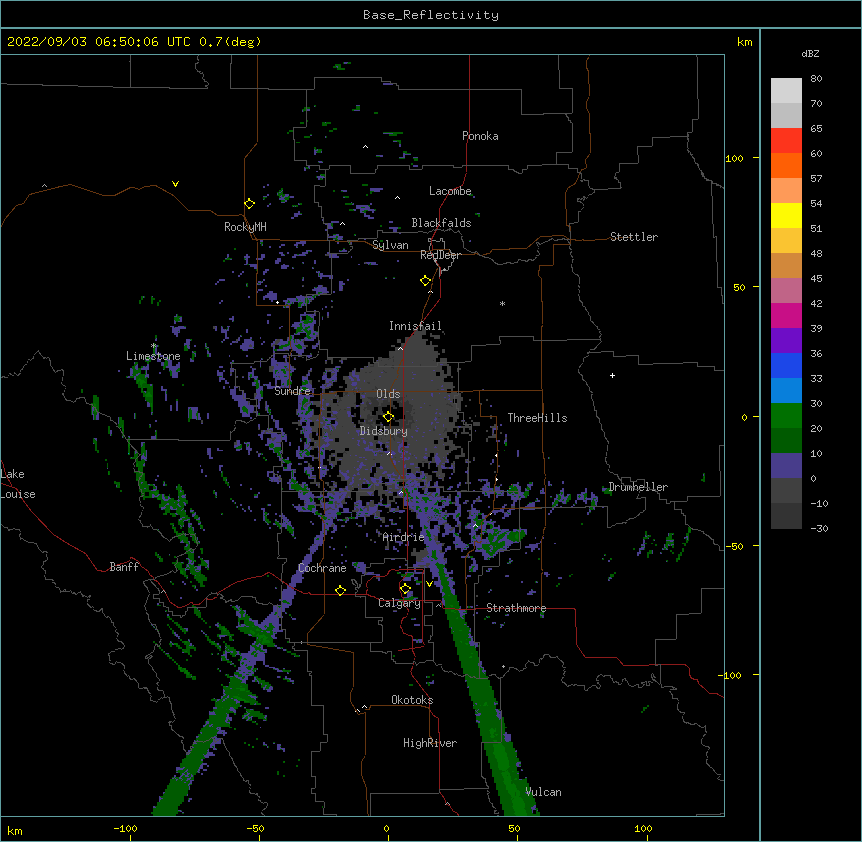Click the -100 tick label on the vertical axis
This screenshot has height=842, width=862.
[x=730, y=675]
